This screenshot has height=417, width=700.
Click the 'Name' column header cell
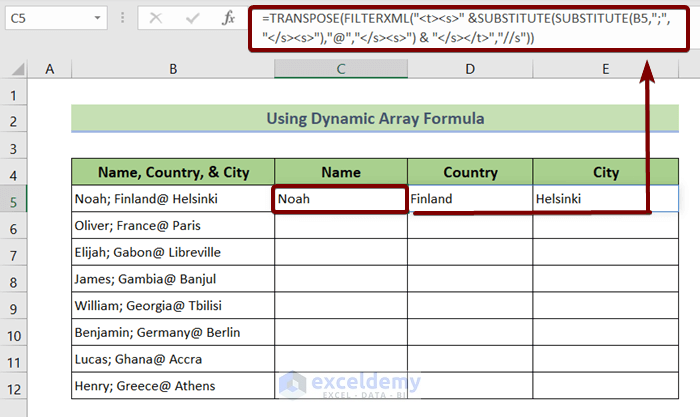click(x=341, y=172)
